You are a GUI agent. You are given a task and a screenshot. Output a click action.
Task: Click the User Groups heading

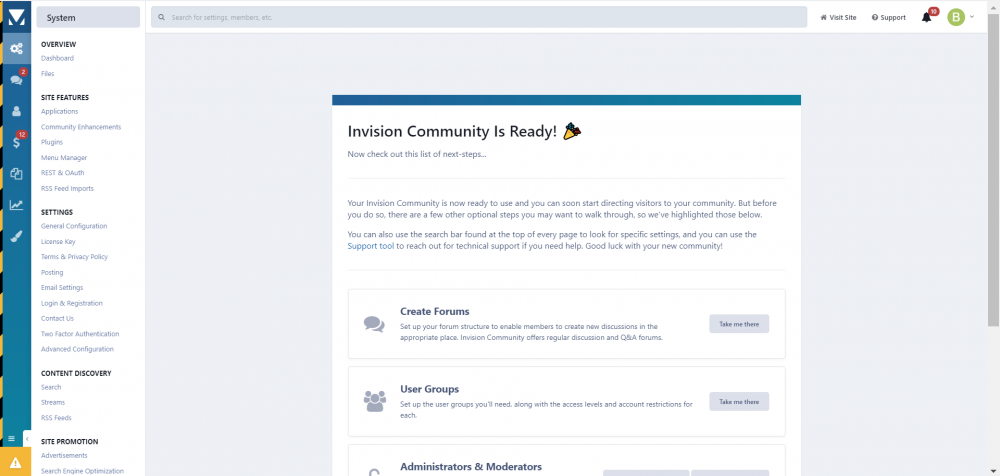(x=430, y=389)
